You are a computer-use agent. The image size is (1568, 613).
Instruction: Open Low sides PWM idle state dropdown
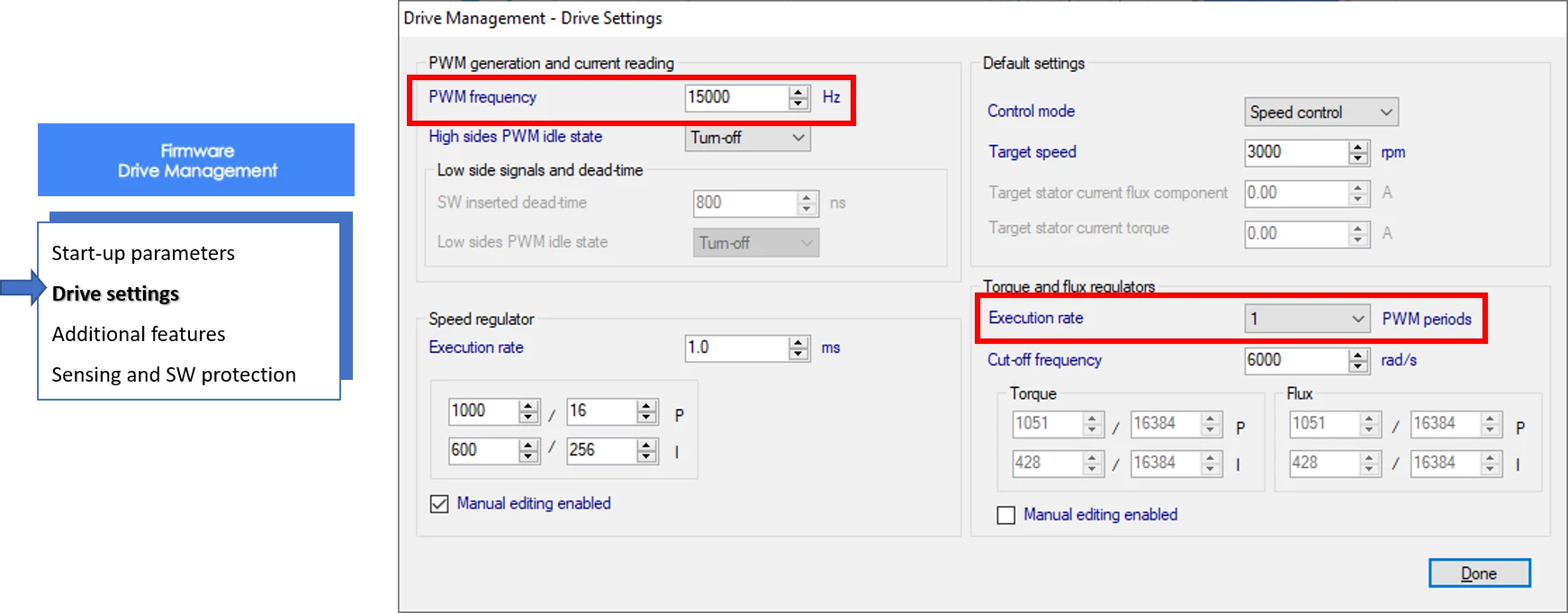(x=755, y=243)
